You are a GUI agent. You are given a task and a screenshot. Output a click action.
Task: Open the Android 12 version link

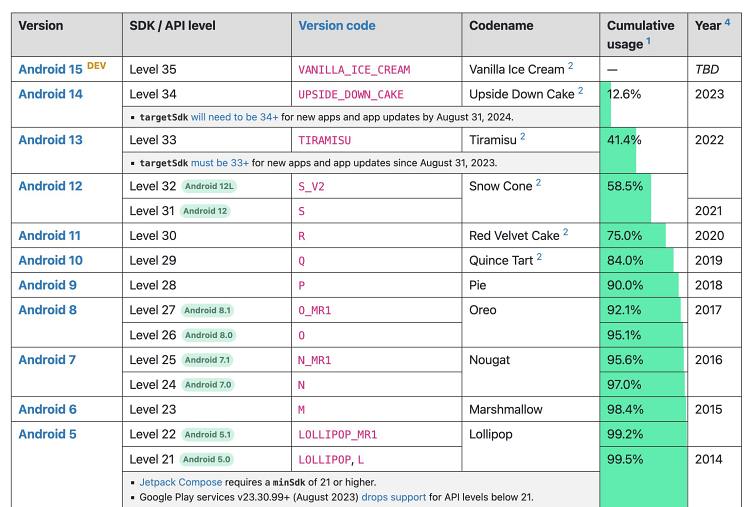50,186
